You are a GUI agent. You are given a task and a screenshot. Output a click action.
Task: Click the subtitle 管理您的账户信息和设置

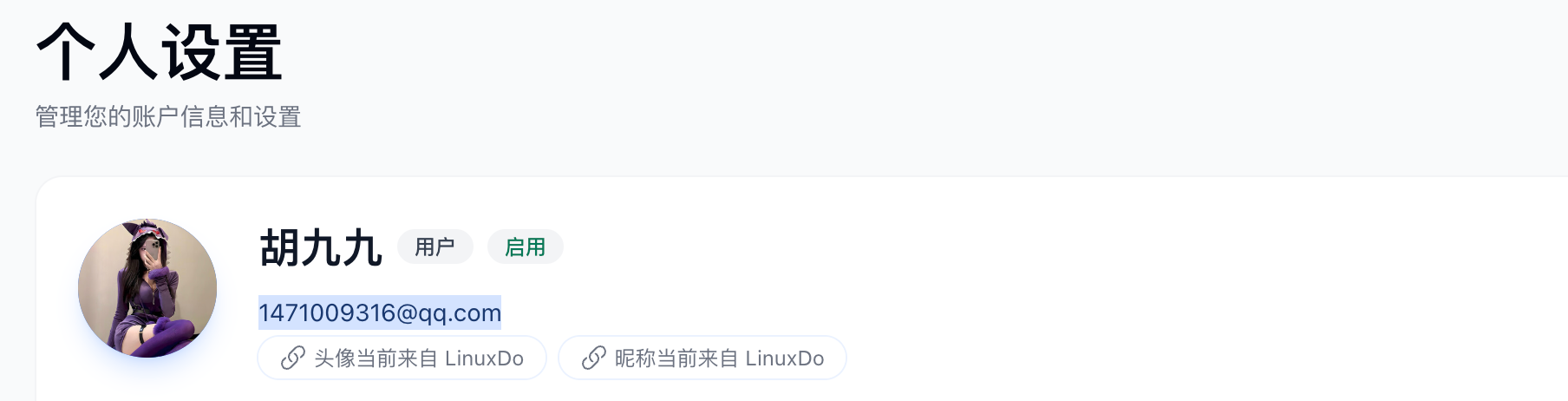pyautogui.click(x=168, y=116)
